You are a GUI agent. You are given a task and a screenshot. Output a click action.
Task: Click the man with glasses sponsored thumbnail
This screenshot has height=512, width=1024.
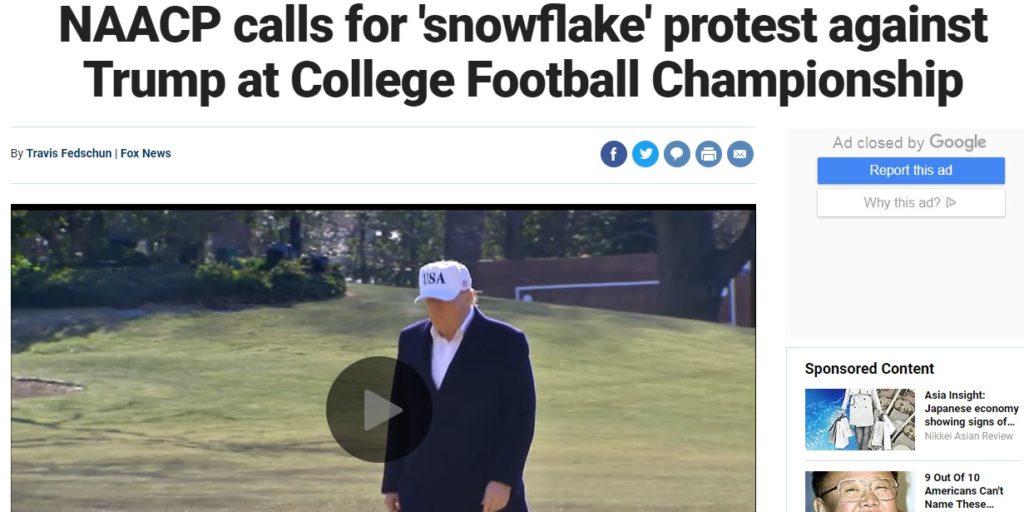click(859, 492)
